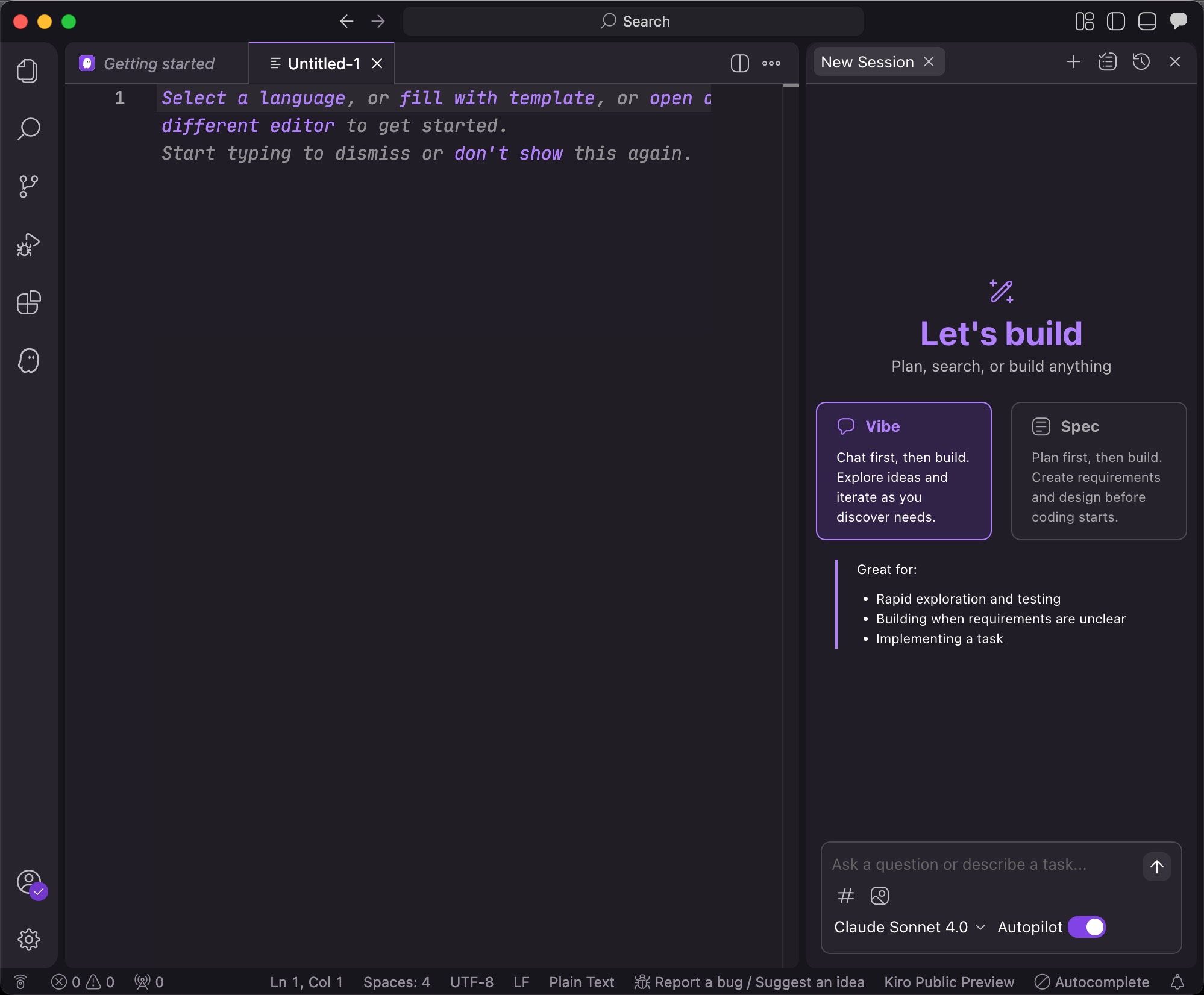Open the Extensions view
This screenshot has height=995, width=1204.
click(x=28, y=302)
